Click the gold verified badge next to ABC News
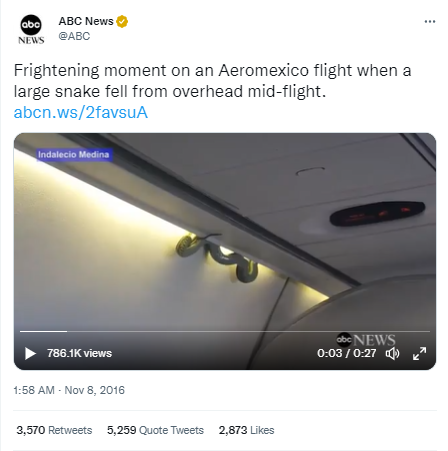 122,21
